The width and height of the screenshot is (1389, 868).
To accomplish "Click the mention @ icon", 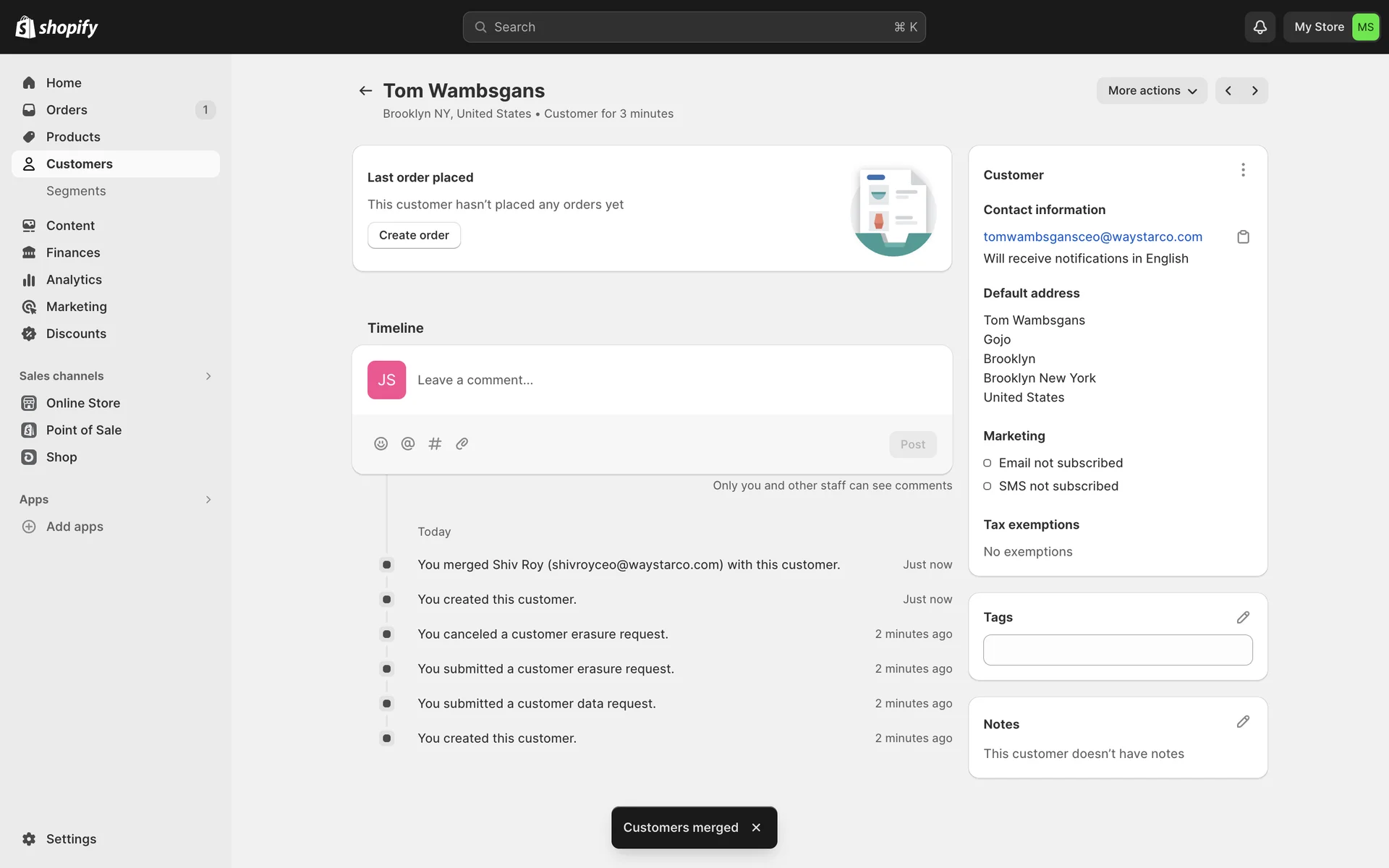I will (x=408, y=443).
